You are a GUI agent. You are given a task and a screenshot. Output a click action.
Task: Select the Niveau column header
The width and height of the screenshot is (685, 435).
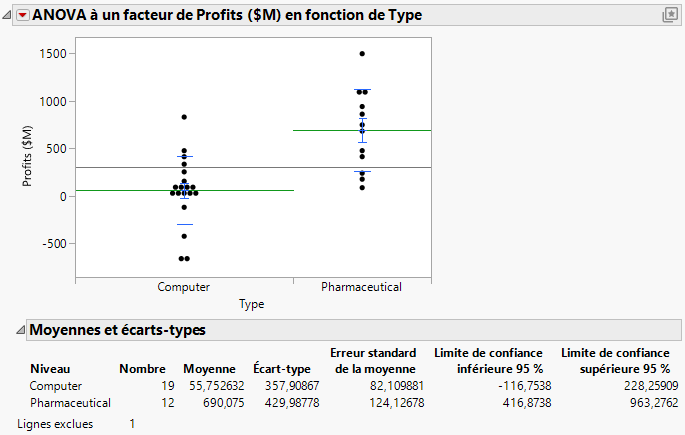(x=50, y=368)
